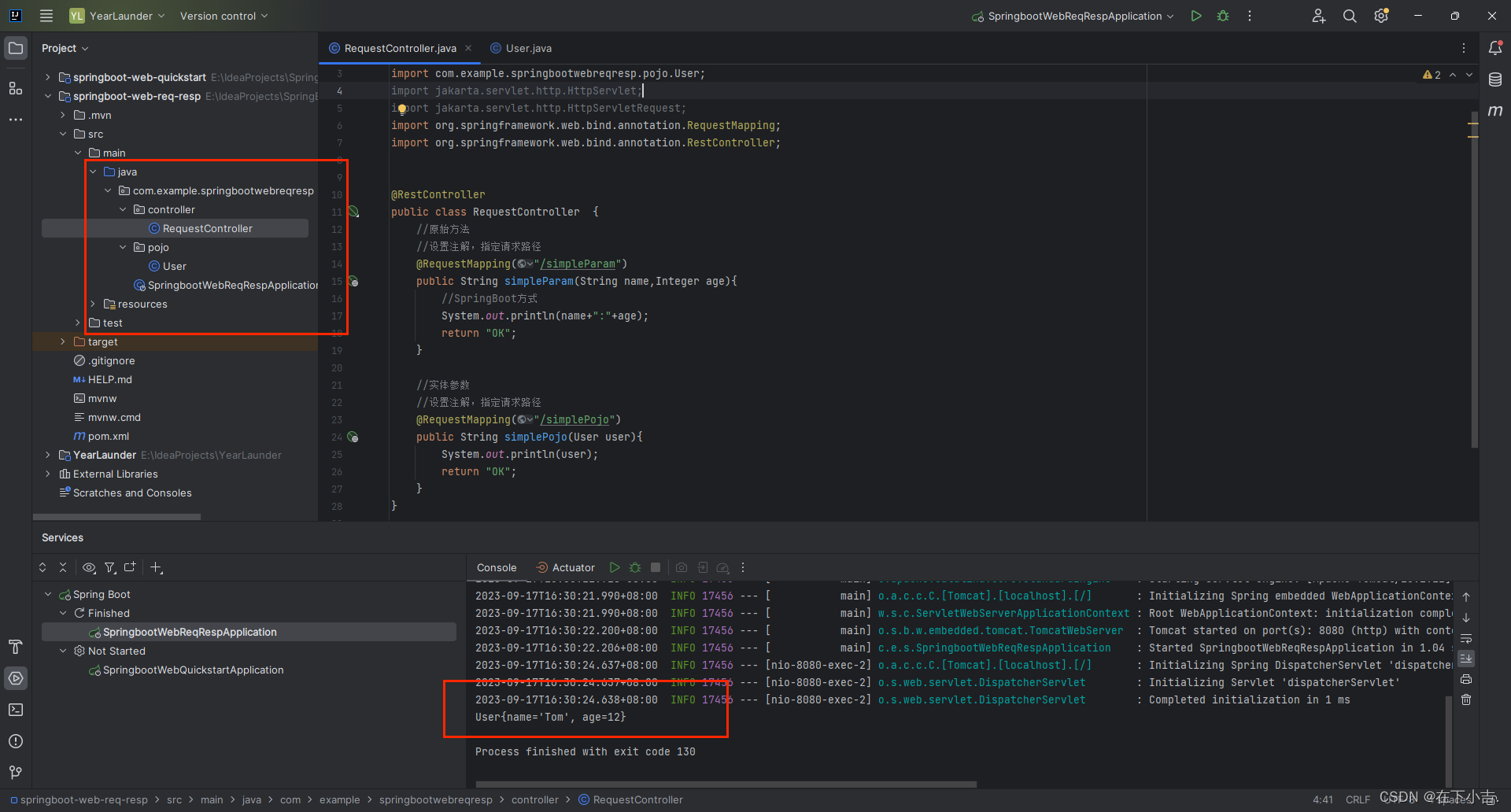This screenshot has height=812, width=1511.
Task: Collapse the springboot-web-req-resp module
Action: [48, 96]
